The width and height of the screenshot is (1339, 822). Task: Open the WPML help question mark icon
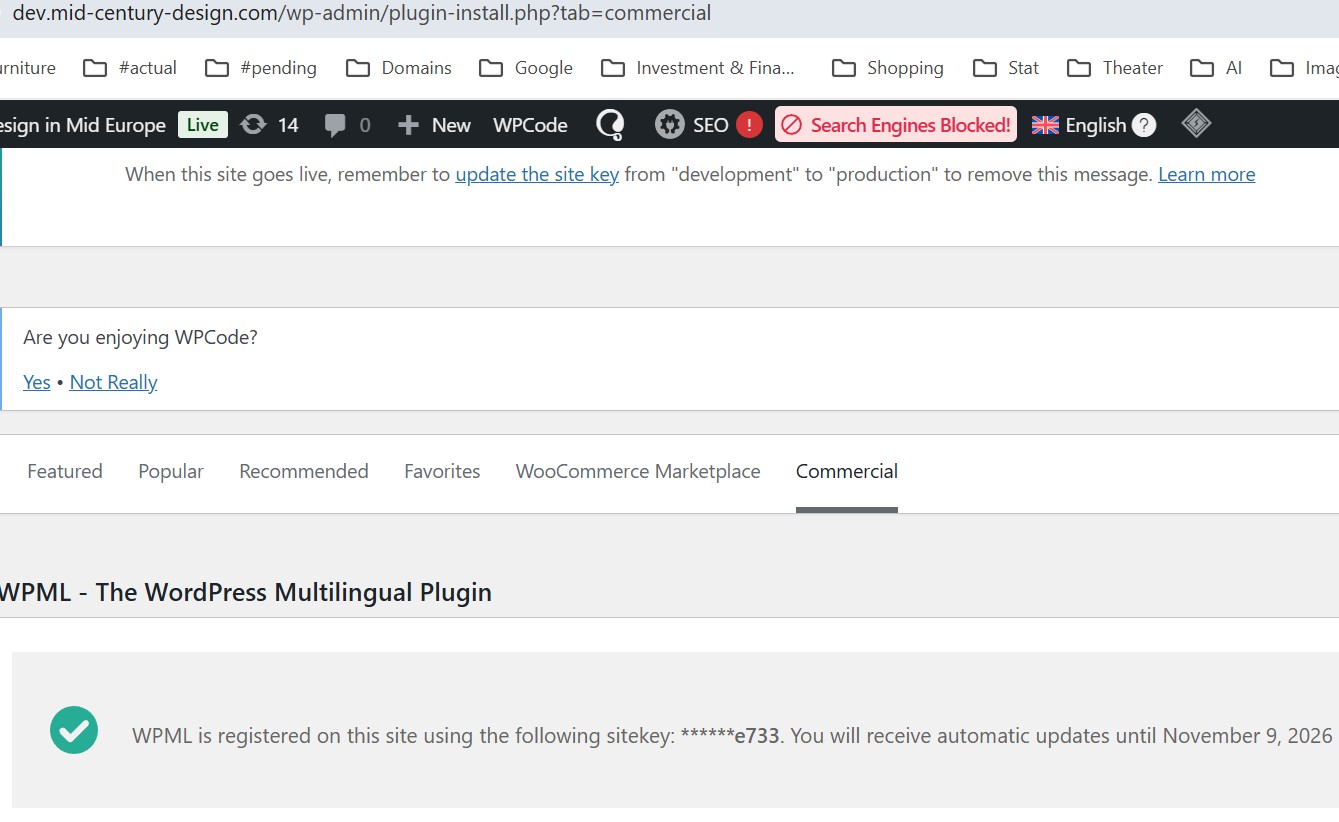pos(1144,125)
